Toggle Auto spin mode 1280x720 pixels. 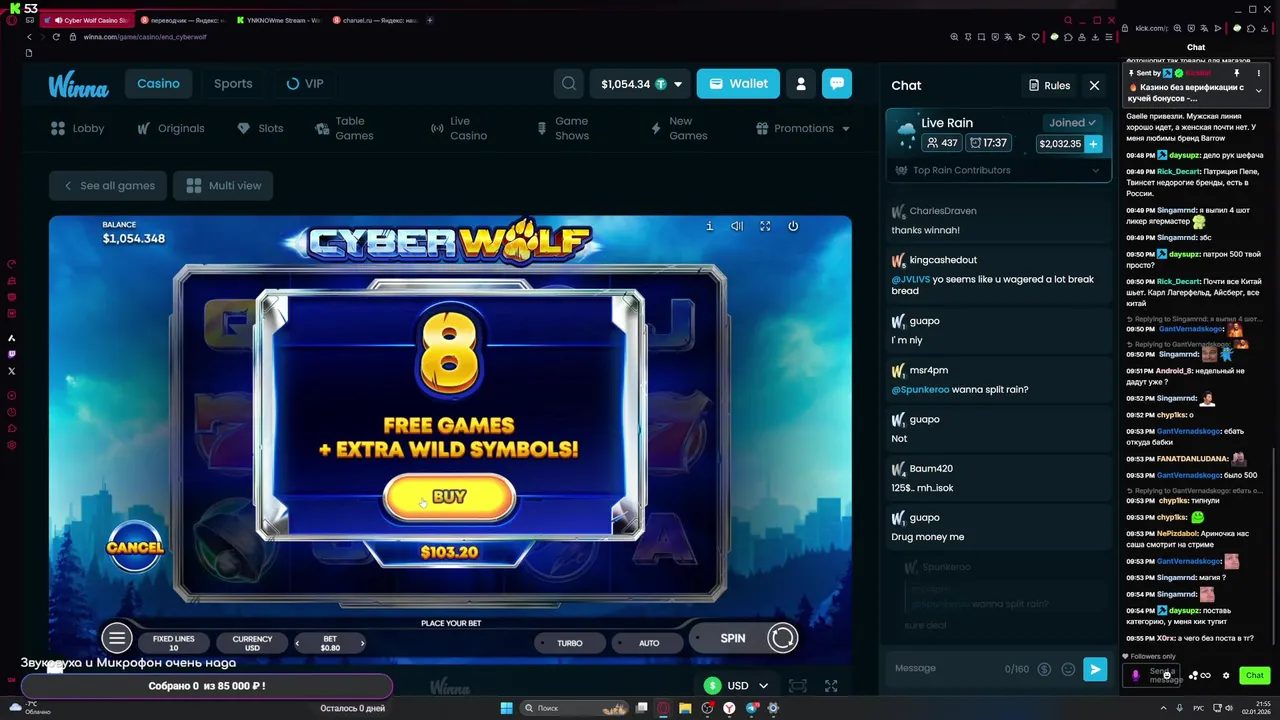coord(649,643)
